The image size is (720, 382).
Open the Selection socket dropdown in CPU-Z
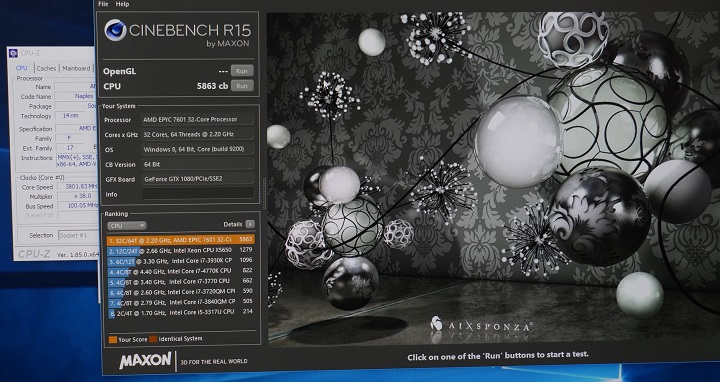(x=78, y=235)
